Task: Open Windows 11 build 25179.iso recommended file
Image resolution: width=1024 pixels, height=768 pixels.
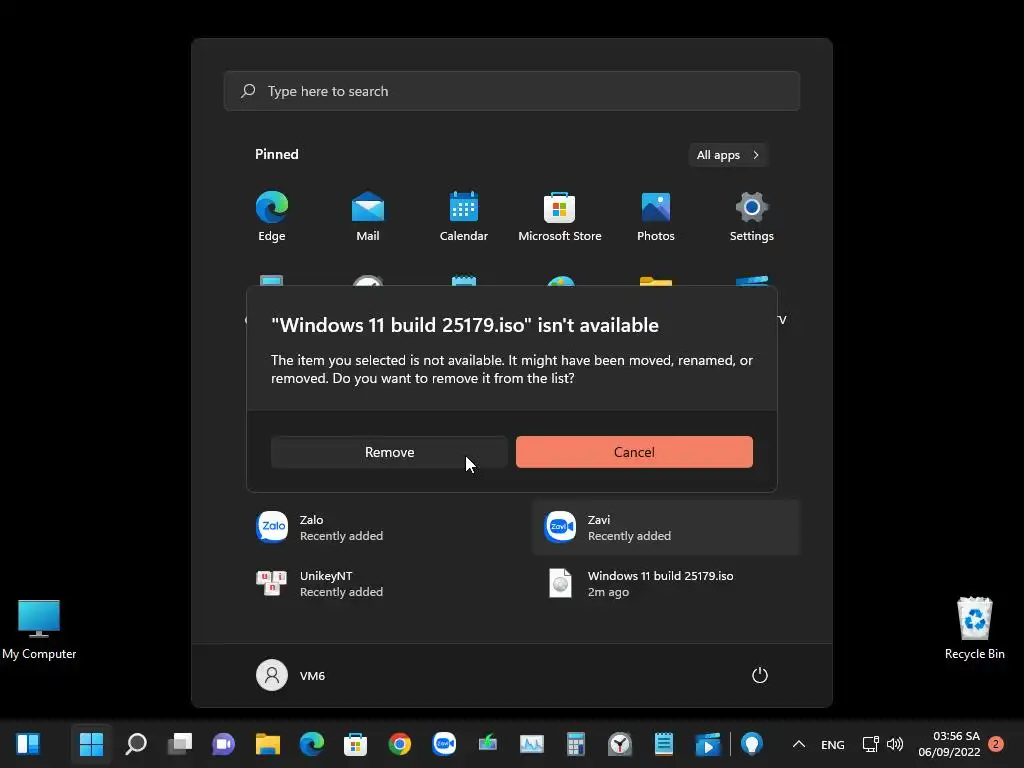Action: pyautogui.click(x=666, y=583)
